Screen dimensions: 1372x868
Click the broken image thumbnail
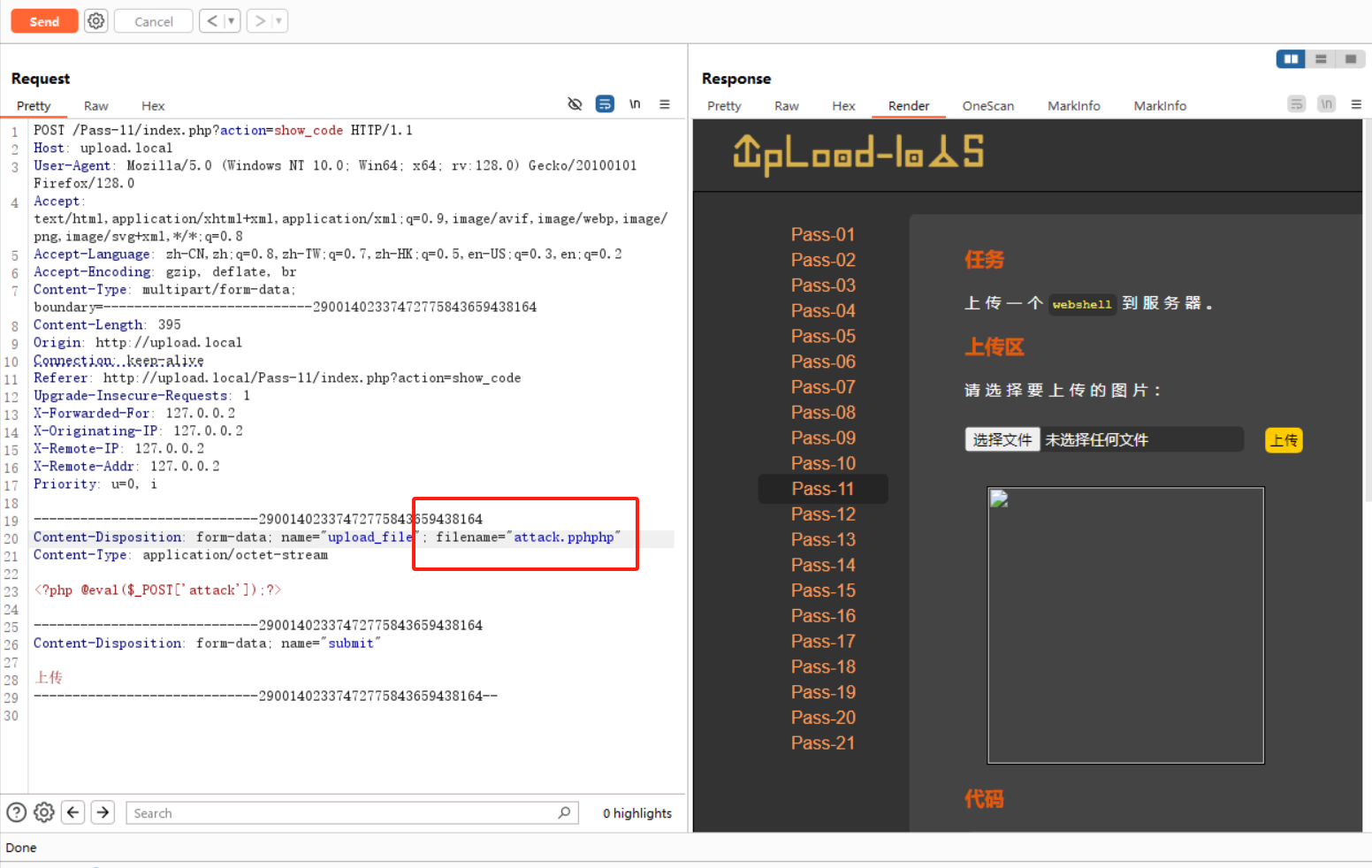1125,625
